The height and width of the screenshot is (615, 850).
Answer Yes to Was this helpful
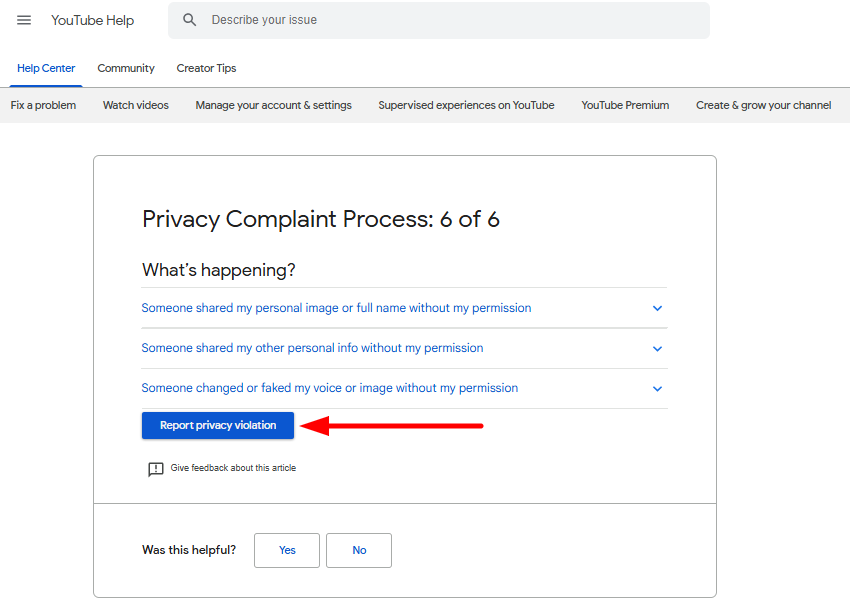click(287, 550)
